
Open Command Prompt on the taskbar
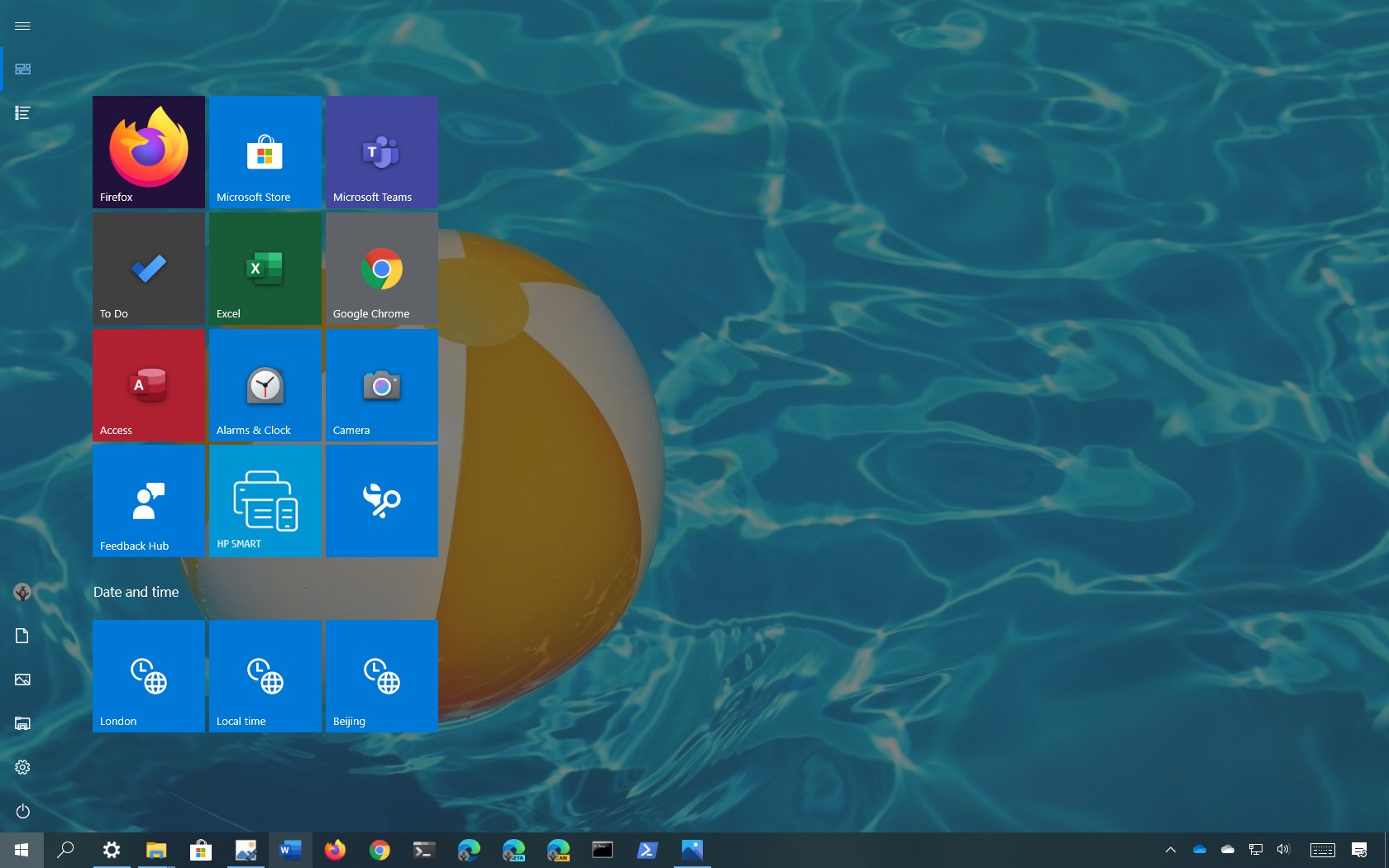click(603, 850)
